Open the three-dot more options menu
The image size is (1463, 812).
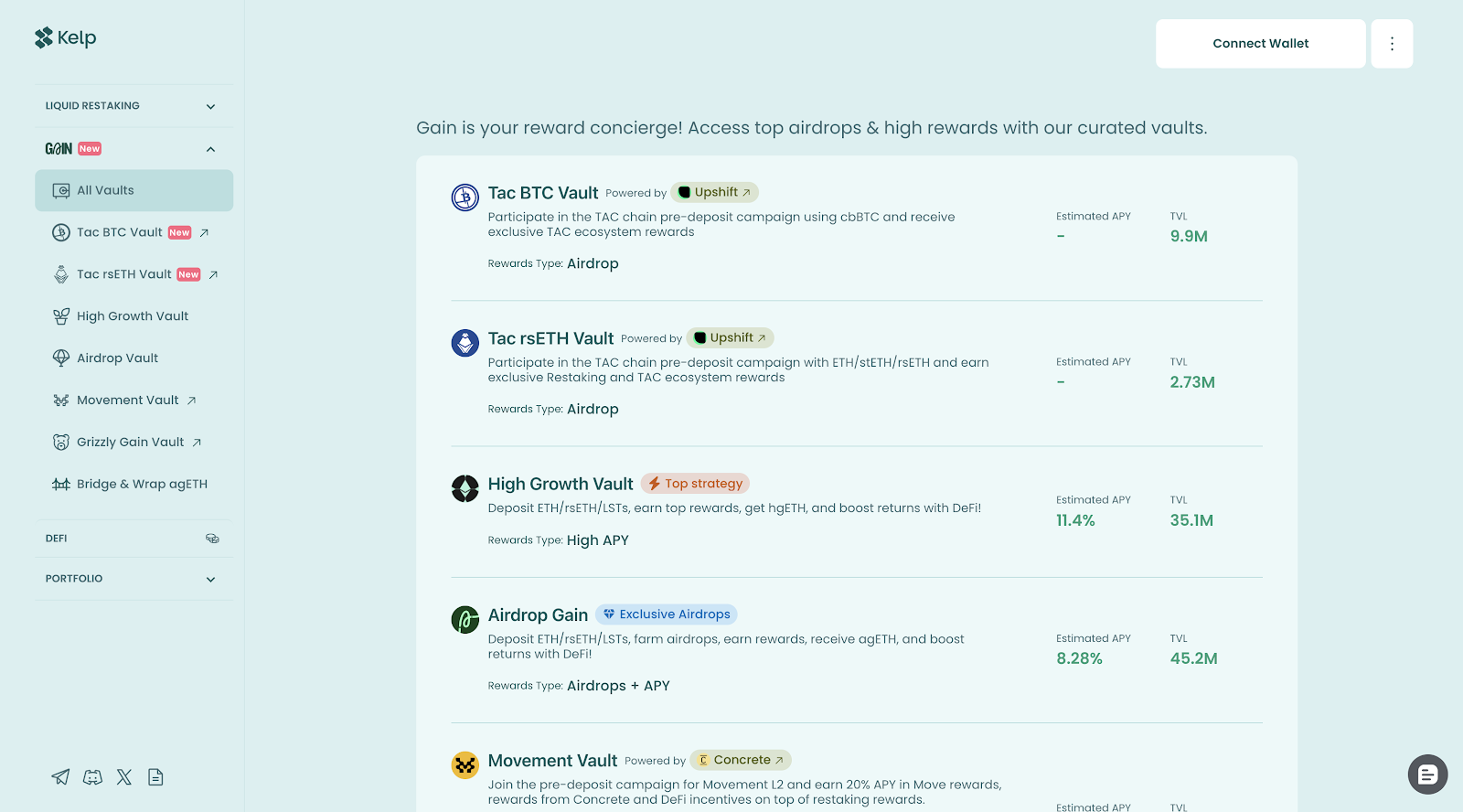1392,44
